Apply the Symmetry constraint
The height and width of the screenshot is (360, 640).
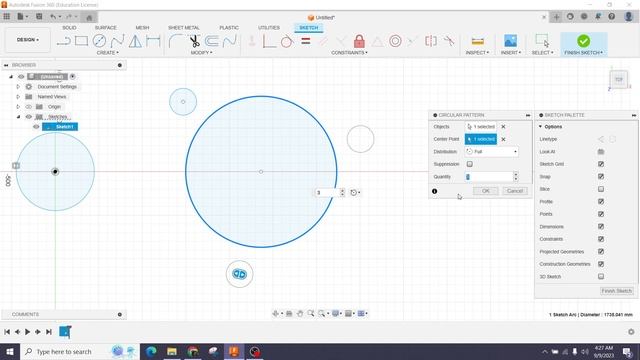click(x=431, y=41)
